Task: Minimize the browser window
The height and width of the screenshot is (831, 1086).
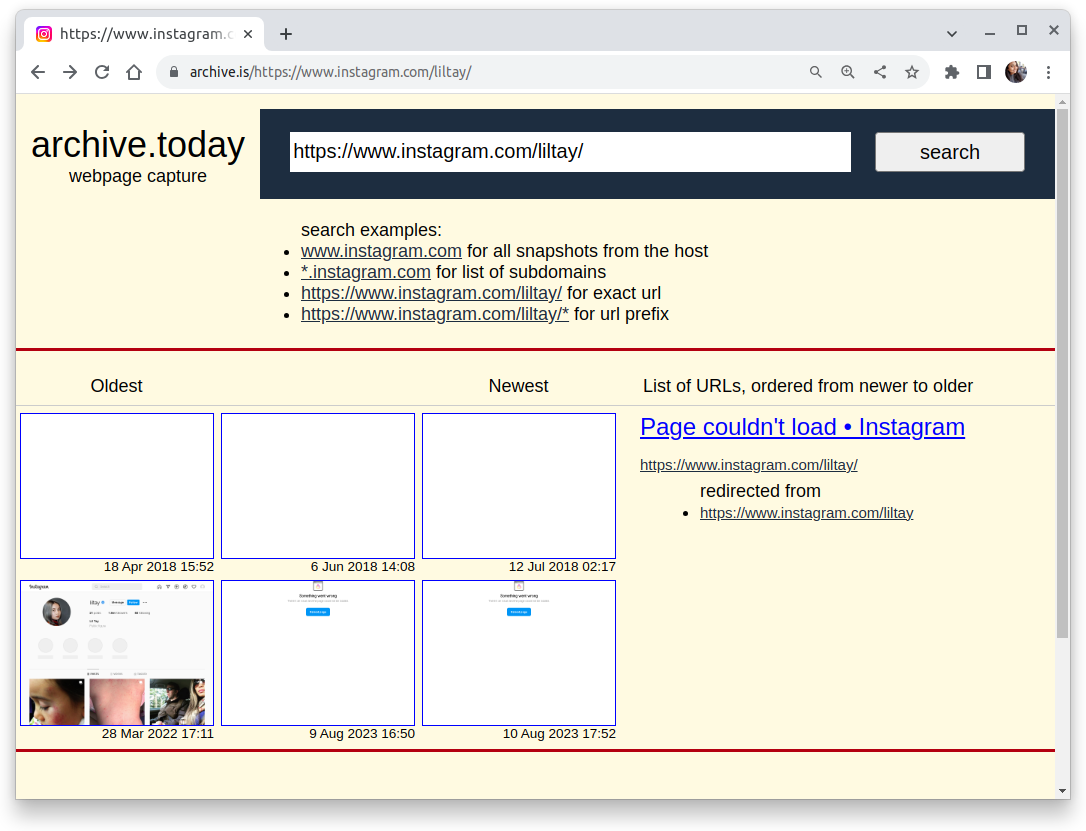Action: tap(990, 31)
